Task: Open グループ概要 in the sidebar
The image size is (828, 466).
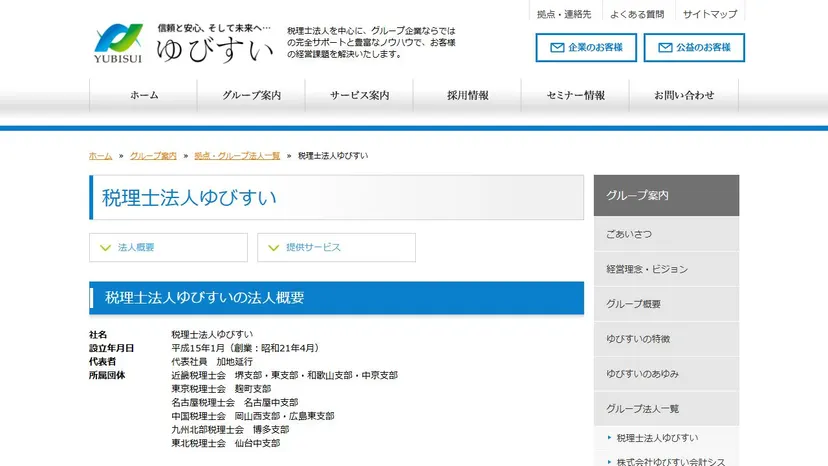Action: click(666, 304)
